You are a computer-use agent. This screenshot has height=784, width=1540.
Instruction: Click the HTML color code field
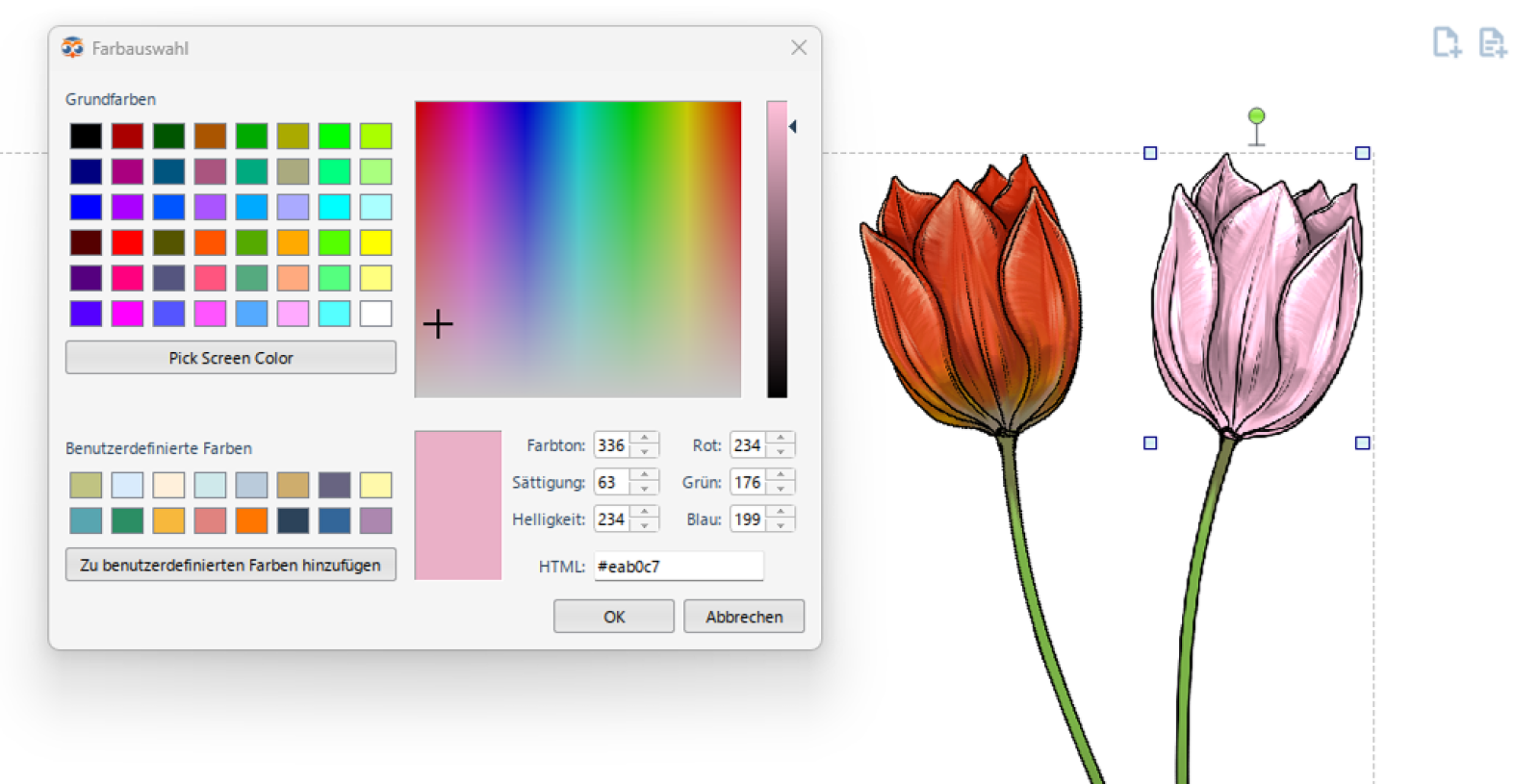click(x=678, y=567)
